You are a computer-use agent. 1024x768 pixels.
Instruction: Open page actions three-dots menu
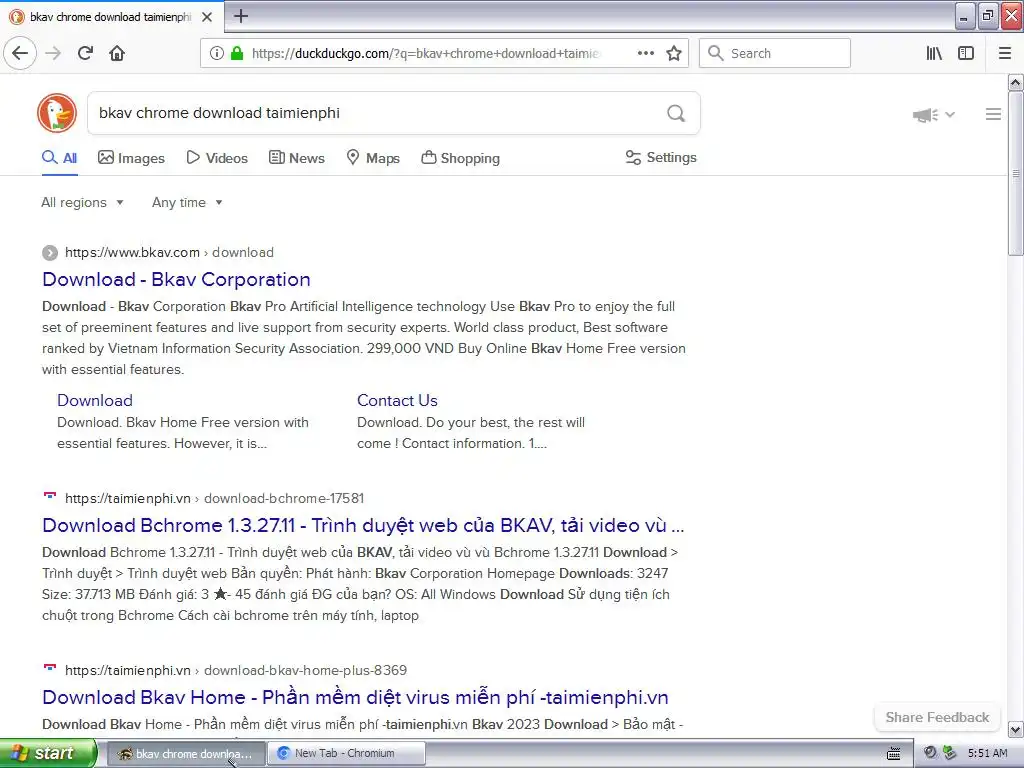click(645, 53)
